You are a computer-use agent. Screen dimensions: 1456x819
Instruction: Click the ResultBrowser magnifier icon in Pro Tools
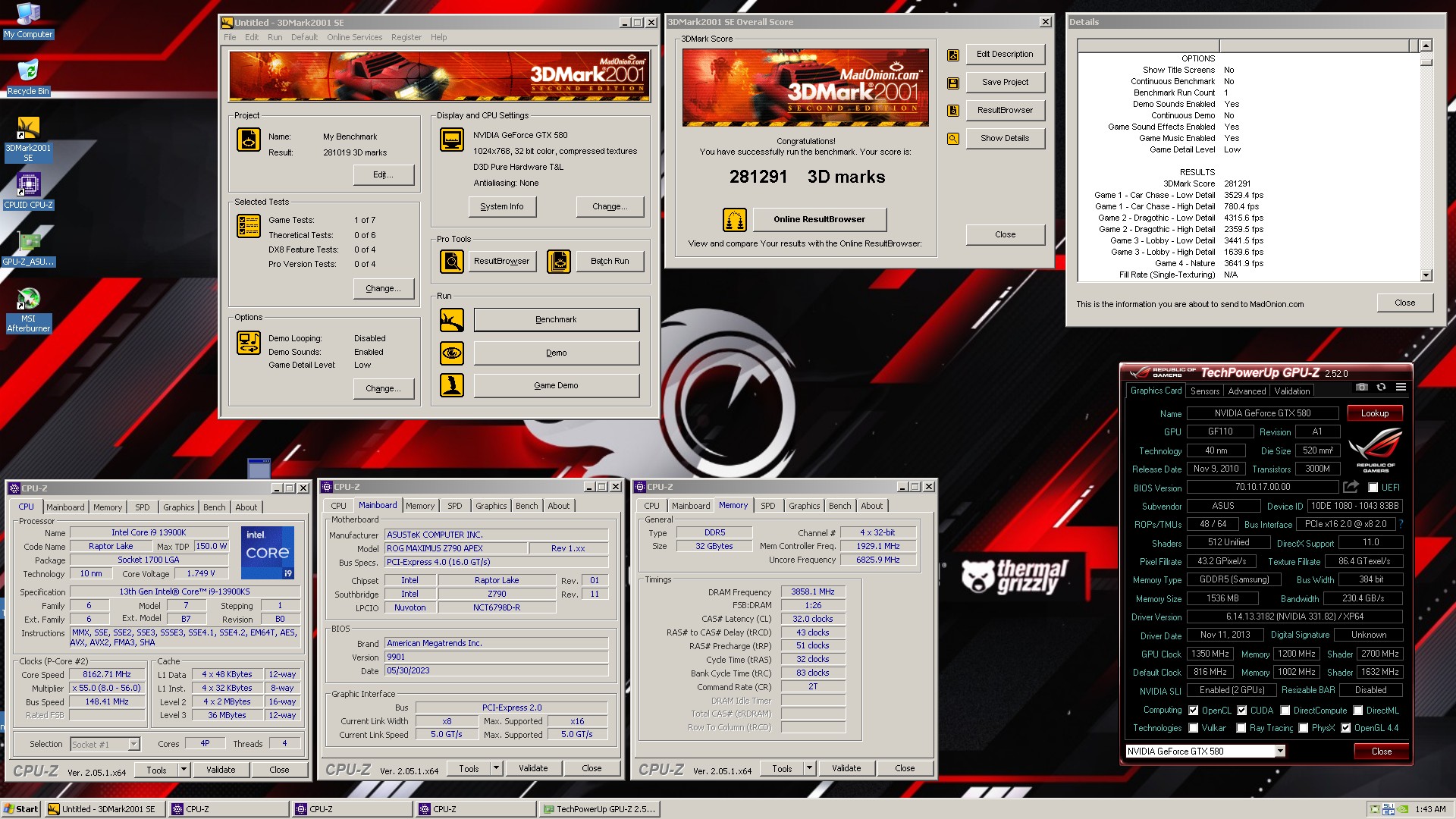[x=452, y=262]
